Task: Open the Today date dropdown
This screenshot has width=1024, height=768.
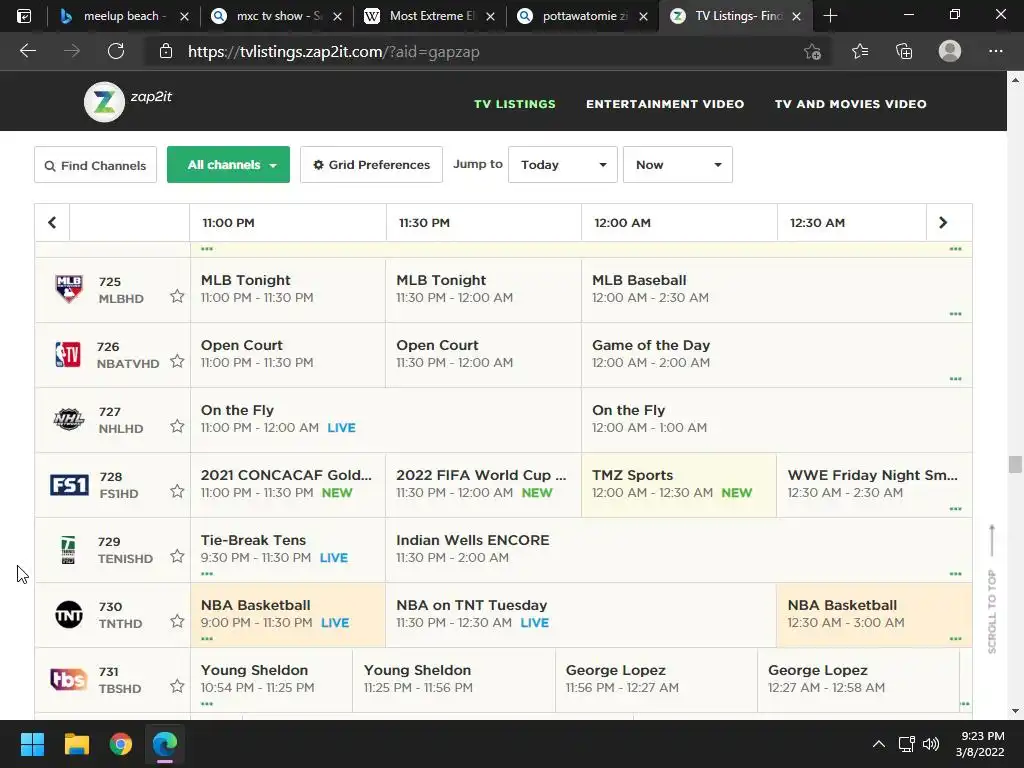Action: [562, 165]
